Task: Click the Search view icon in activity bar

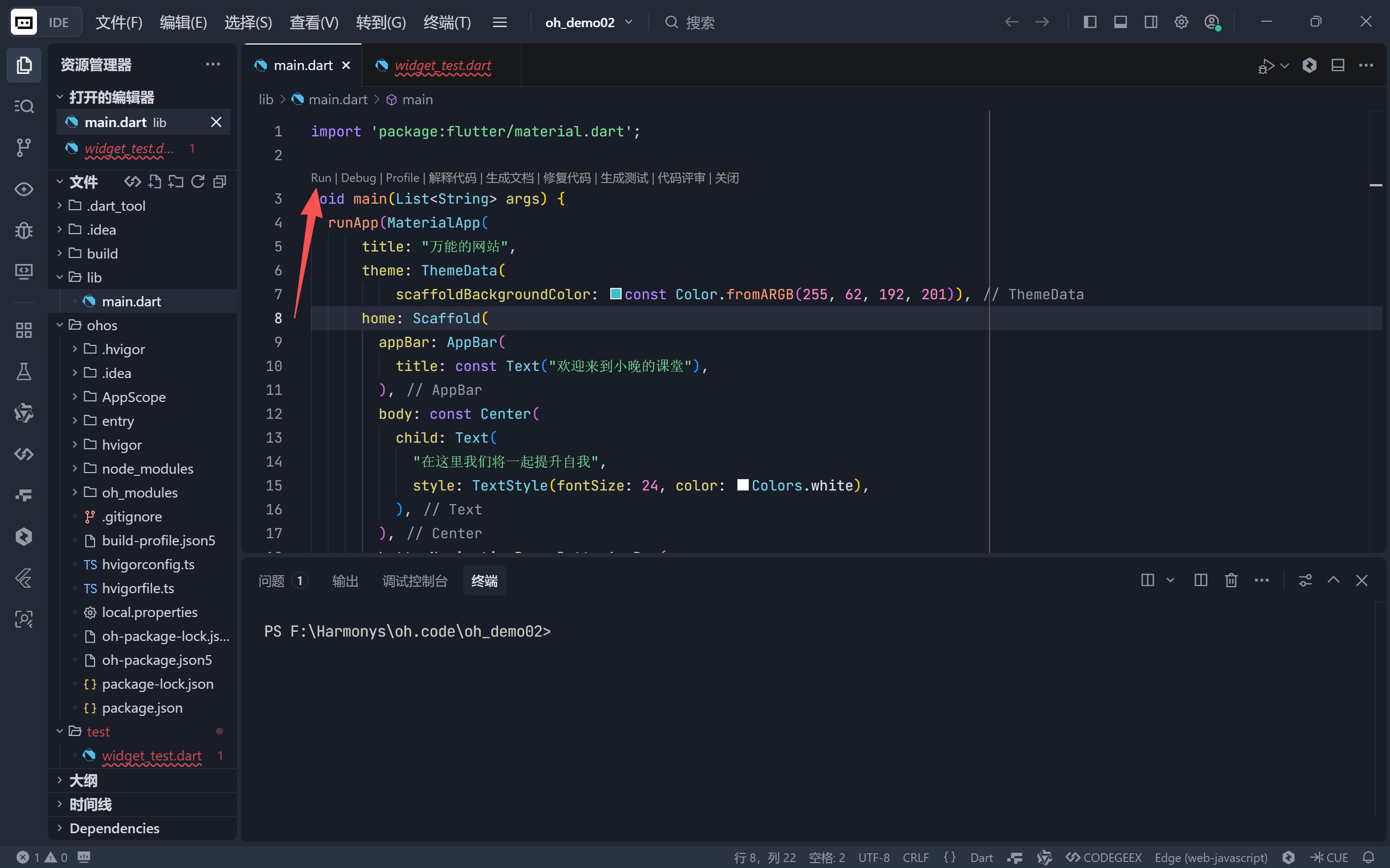Action: point(23,106)
